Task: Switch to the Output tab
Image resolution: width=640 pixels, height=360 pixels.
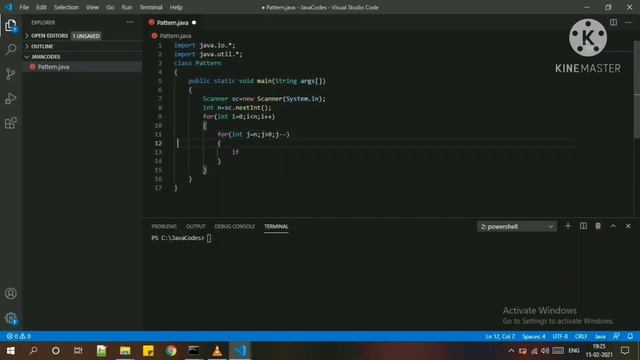Action: (x=196, y=227)
